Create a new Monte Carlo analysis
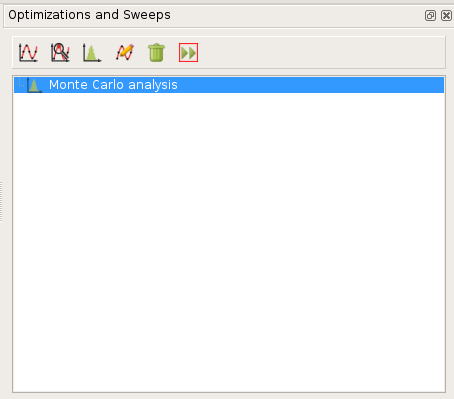This screenshot has height=399, width=454. 92,53
